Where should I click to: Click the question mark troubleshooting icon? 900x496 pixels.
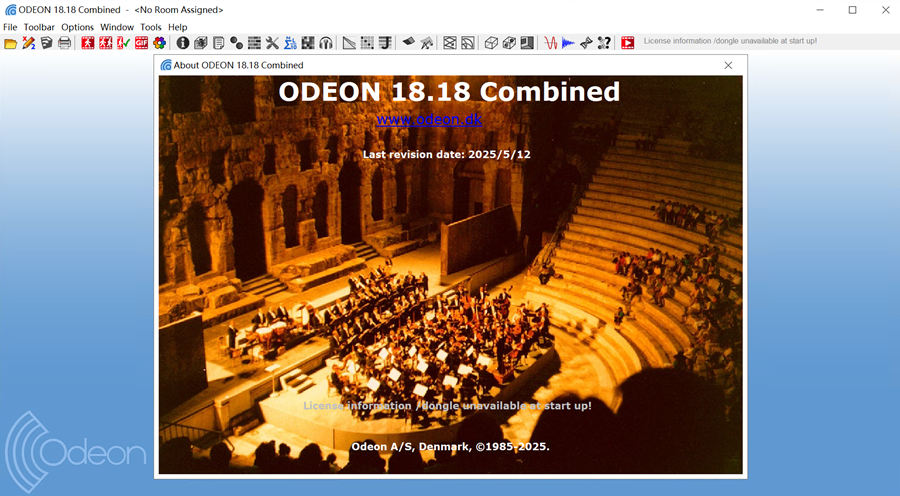(604, 42)
